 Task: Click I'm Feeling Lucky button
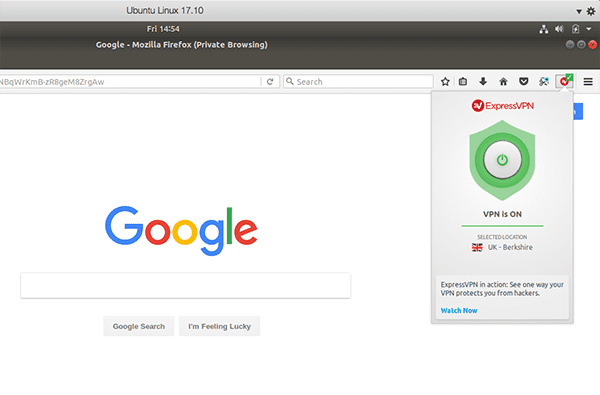pos(220,326)
